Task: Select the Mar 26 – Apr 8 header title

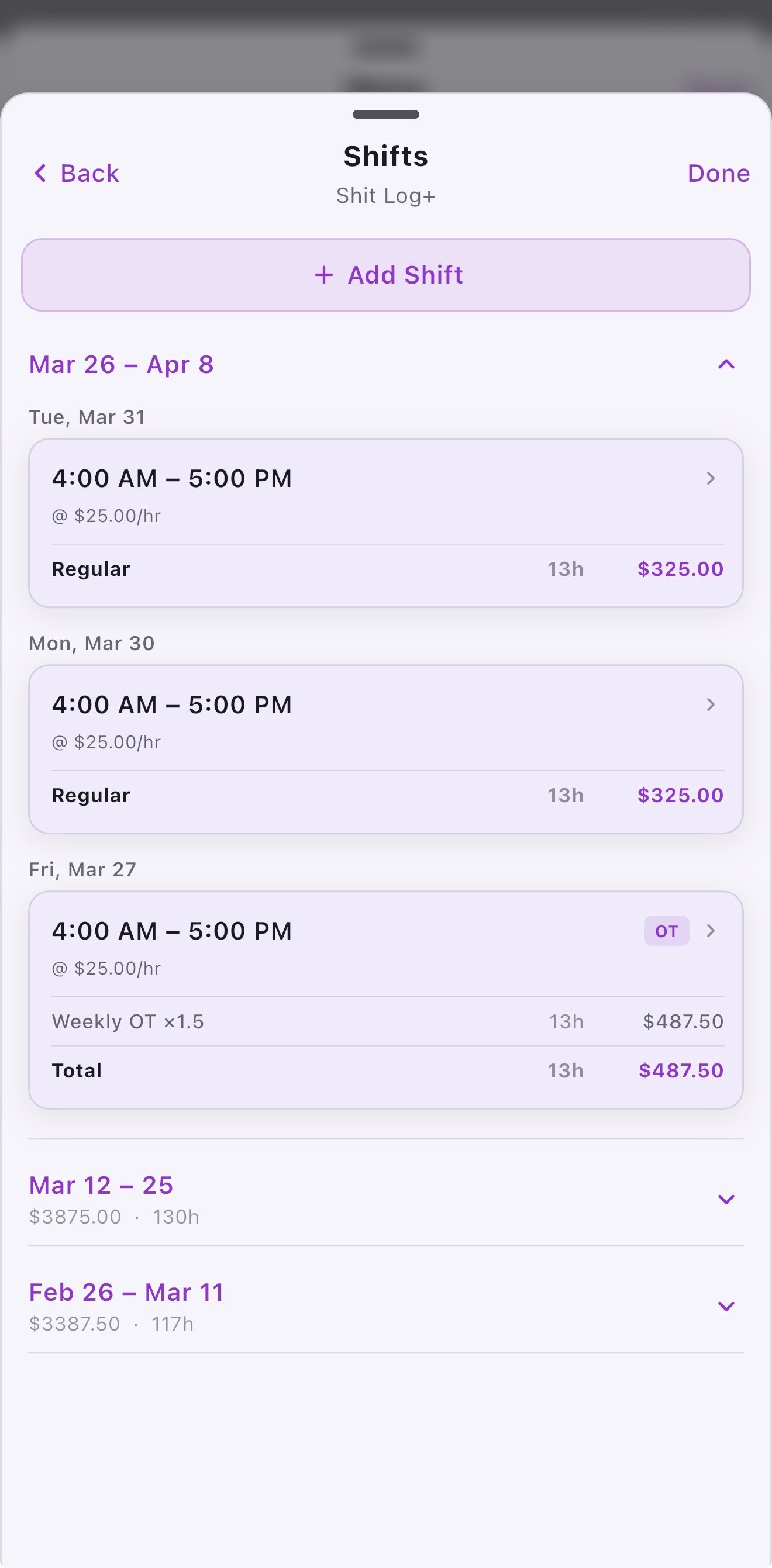Action: [x=122, y=365]
